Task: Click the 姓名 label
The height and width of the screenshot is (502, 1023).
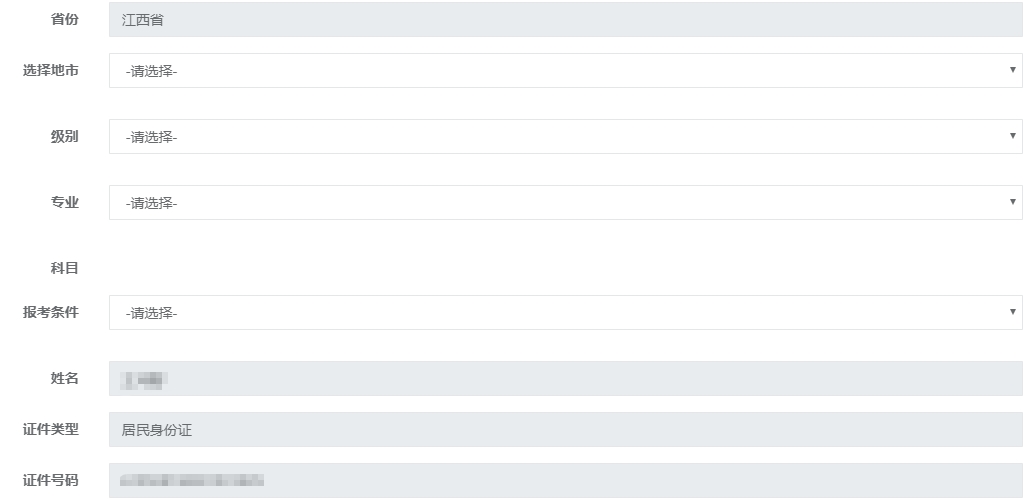Action: pos(64,379)
